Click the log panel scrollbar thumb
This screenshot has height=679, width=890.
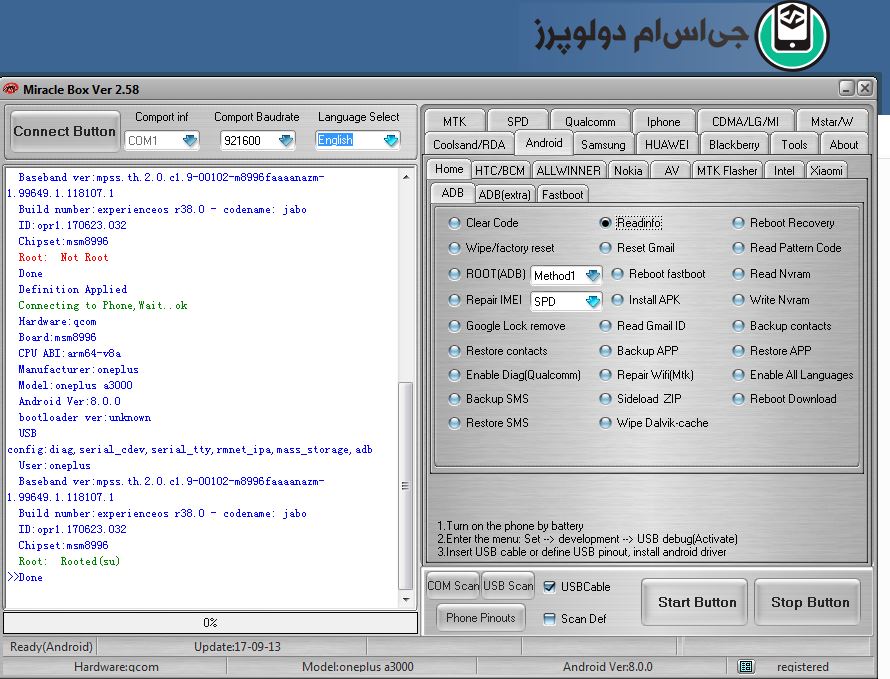click(406, 486)
